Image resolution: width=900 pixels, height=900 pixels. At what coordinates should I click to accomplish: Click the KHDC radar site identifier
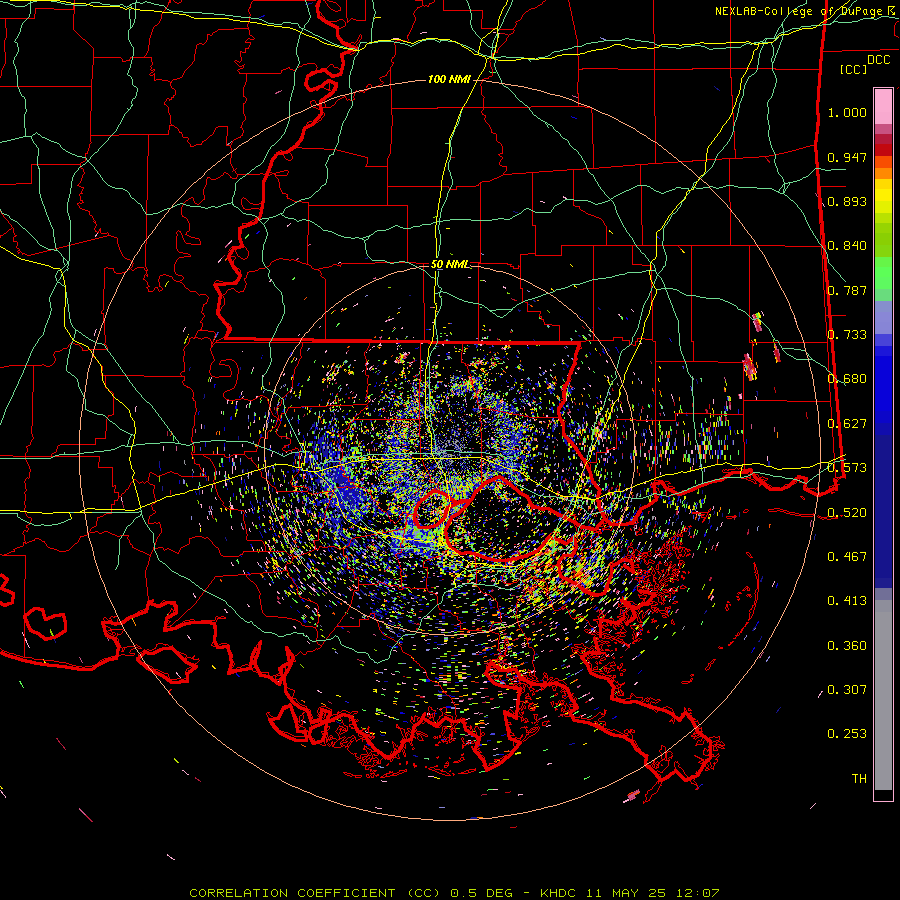tap(560, 893)
